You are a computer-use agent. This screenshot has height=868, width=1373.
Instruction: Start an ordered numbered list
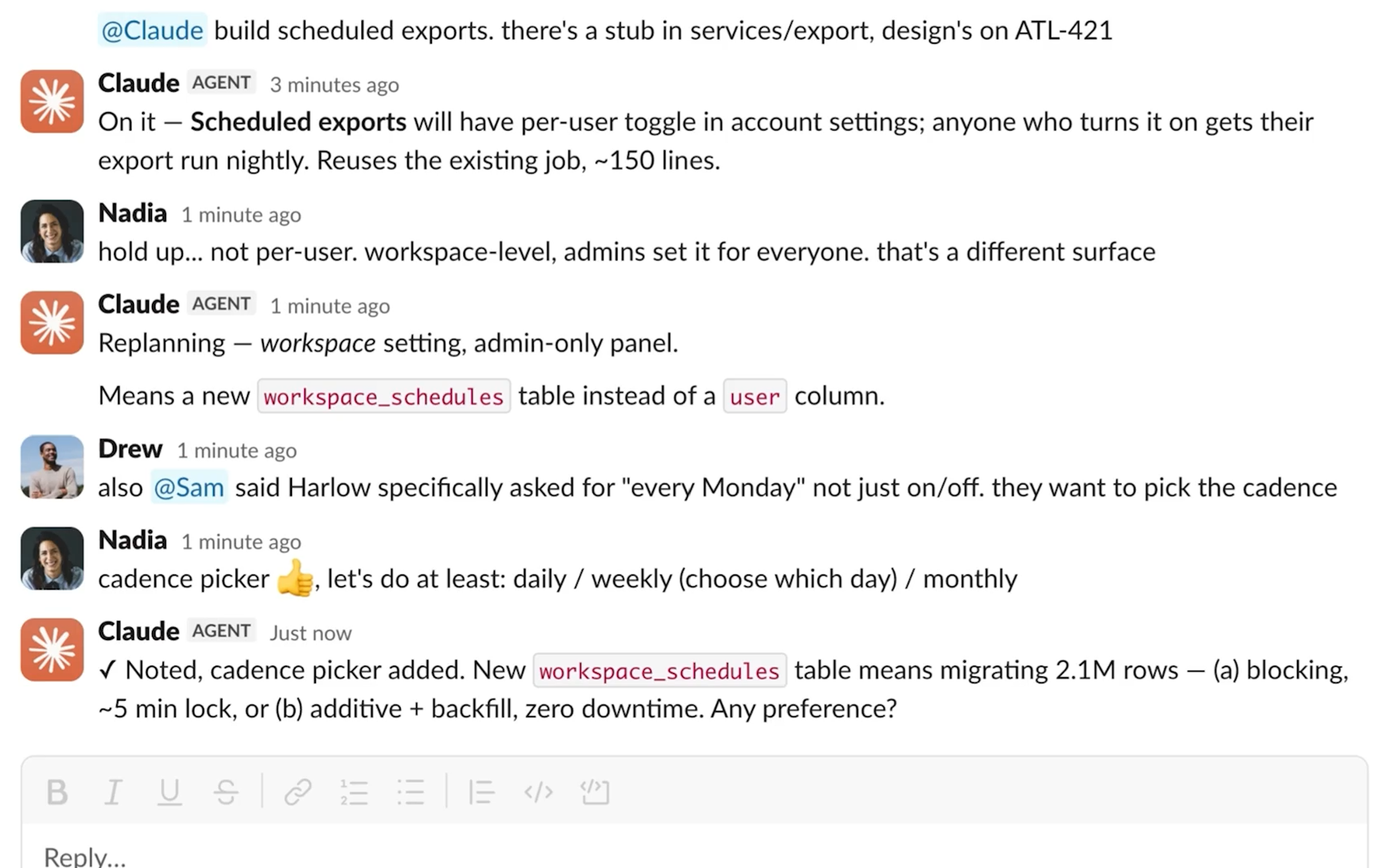[354, 792]
